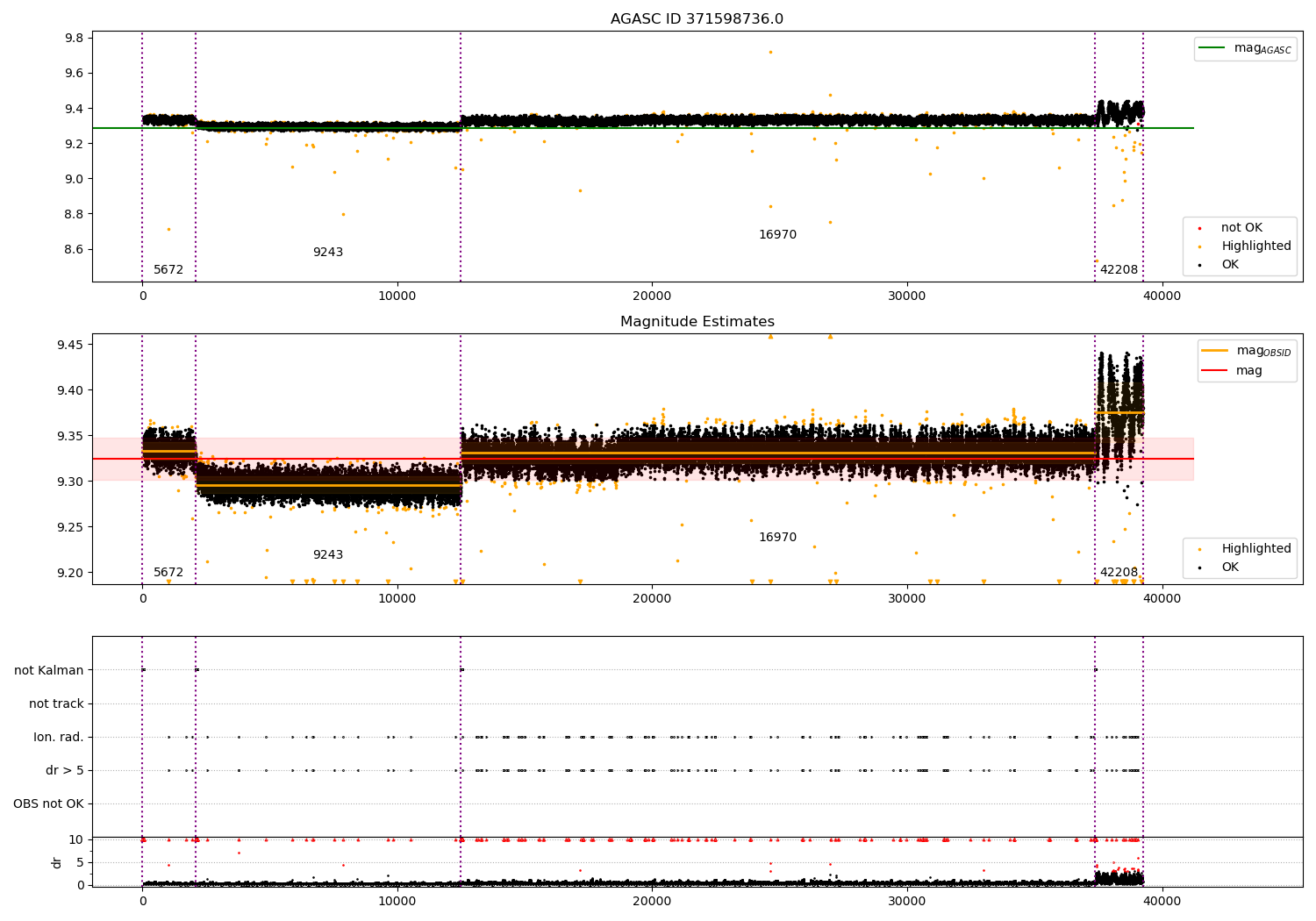The image size is (1316, 921).
Task: Click the 9.30 y-axis tick label
Action: coord(71,482)
